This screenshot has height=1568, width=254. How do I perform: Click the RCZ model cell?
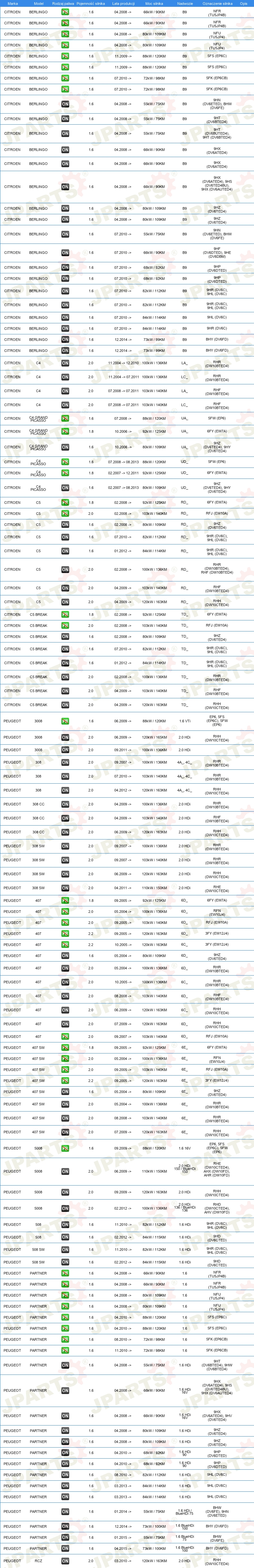pyautogui.click(x=38, y=1561)
